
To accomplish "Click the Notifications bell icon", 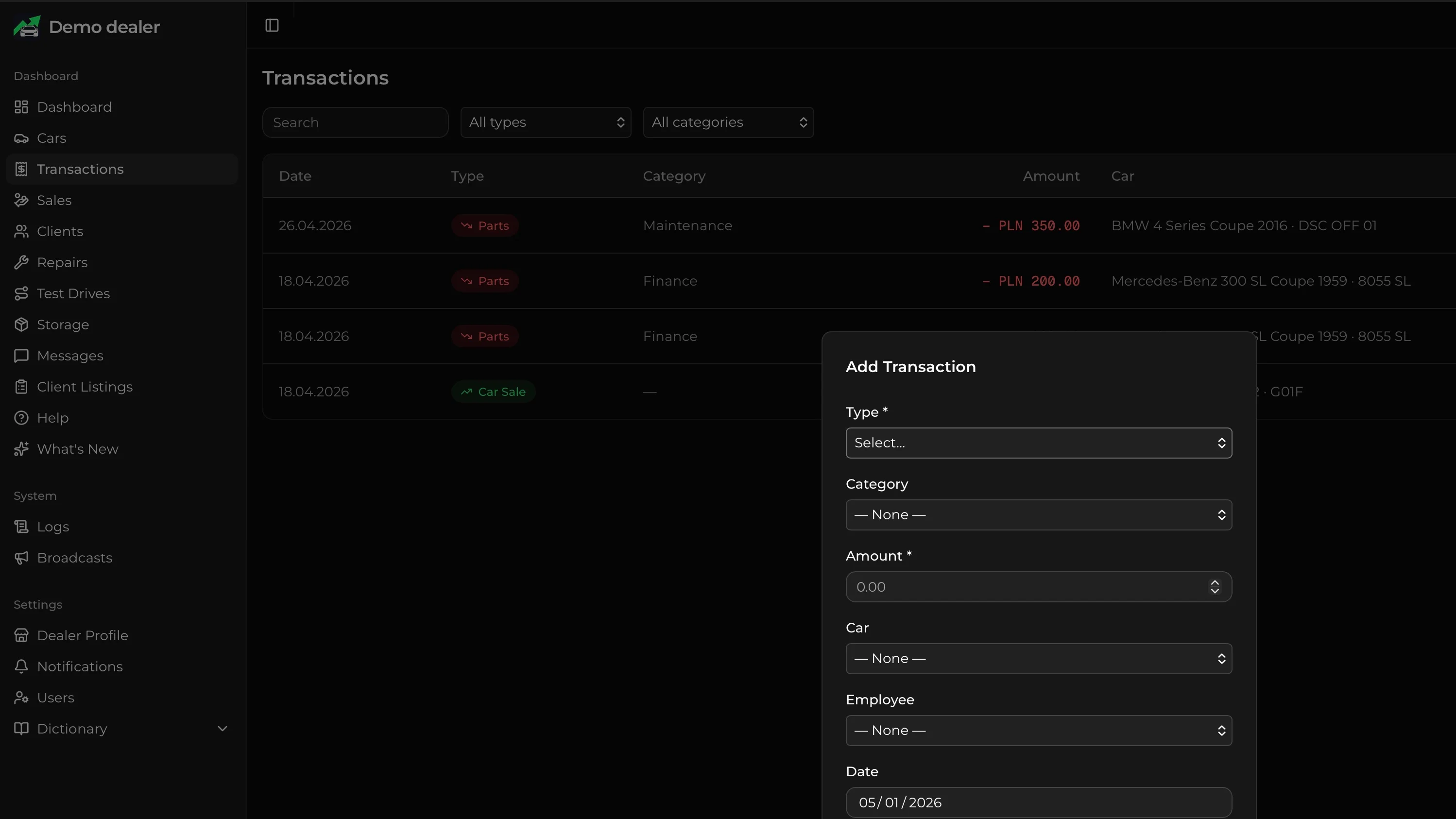I will click(x=21, y=666).
